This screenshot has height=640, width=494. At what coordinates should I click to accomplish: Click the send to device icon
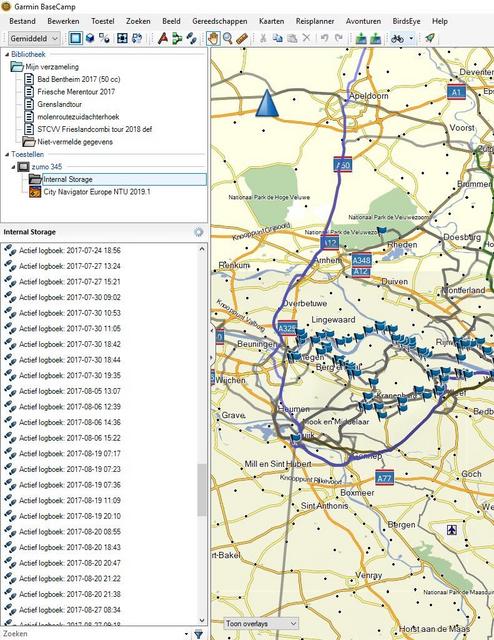(x=361, y=38)
